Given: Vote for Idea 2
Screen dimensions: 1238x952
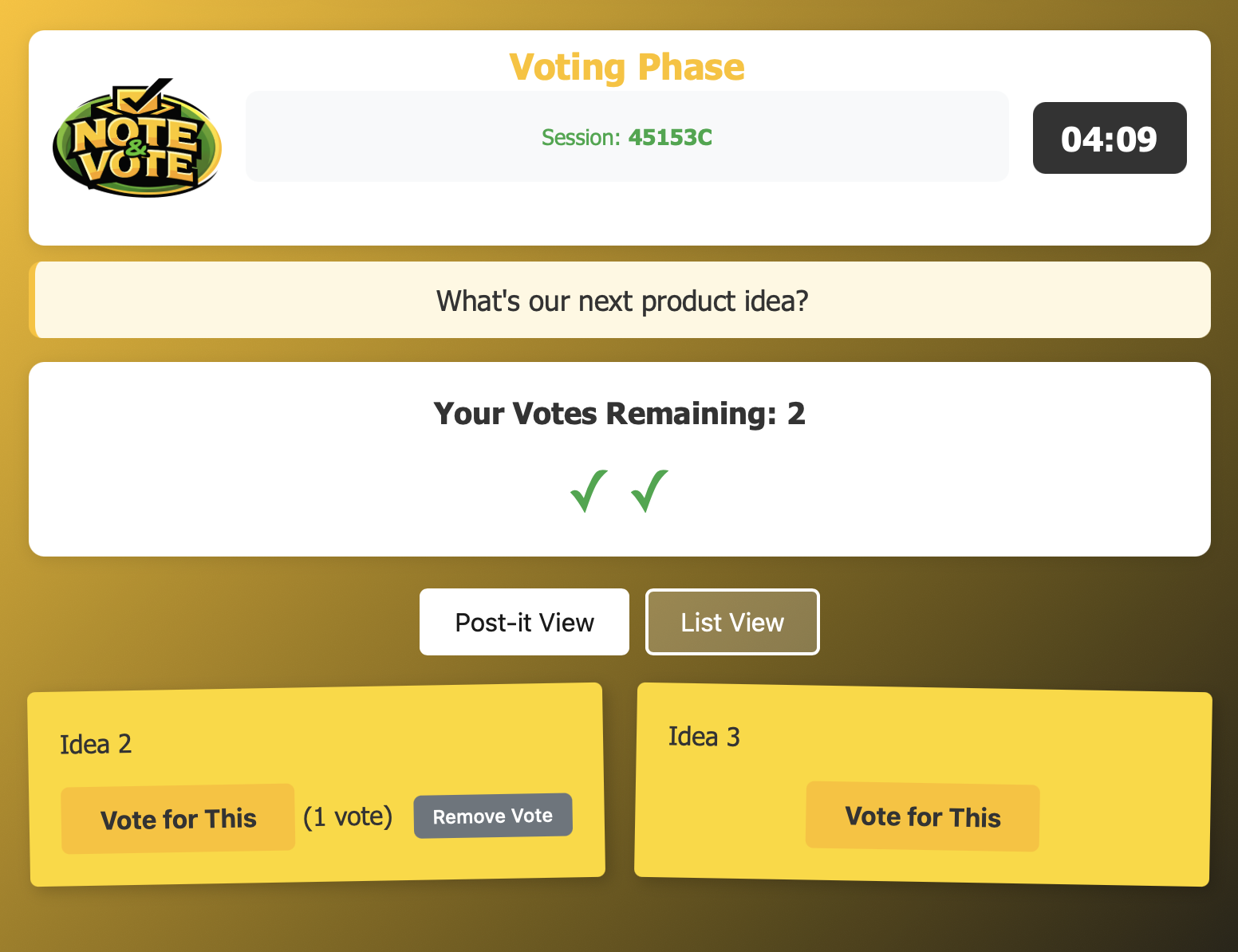Looking at the screenshot, I should pyautogui.click(x=177, y=818).
